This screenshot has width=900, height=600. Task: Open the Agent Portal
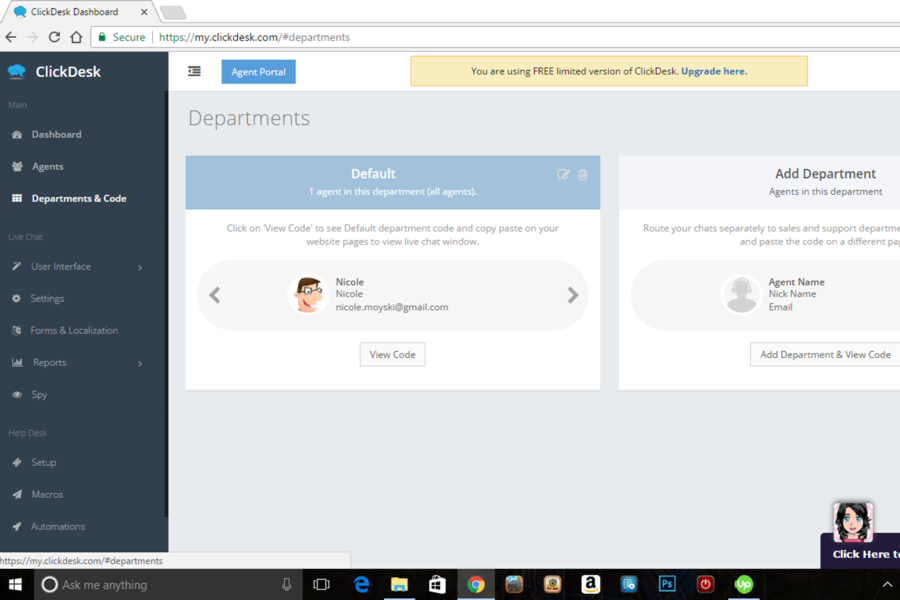(x=258, y=71)
